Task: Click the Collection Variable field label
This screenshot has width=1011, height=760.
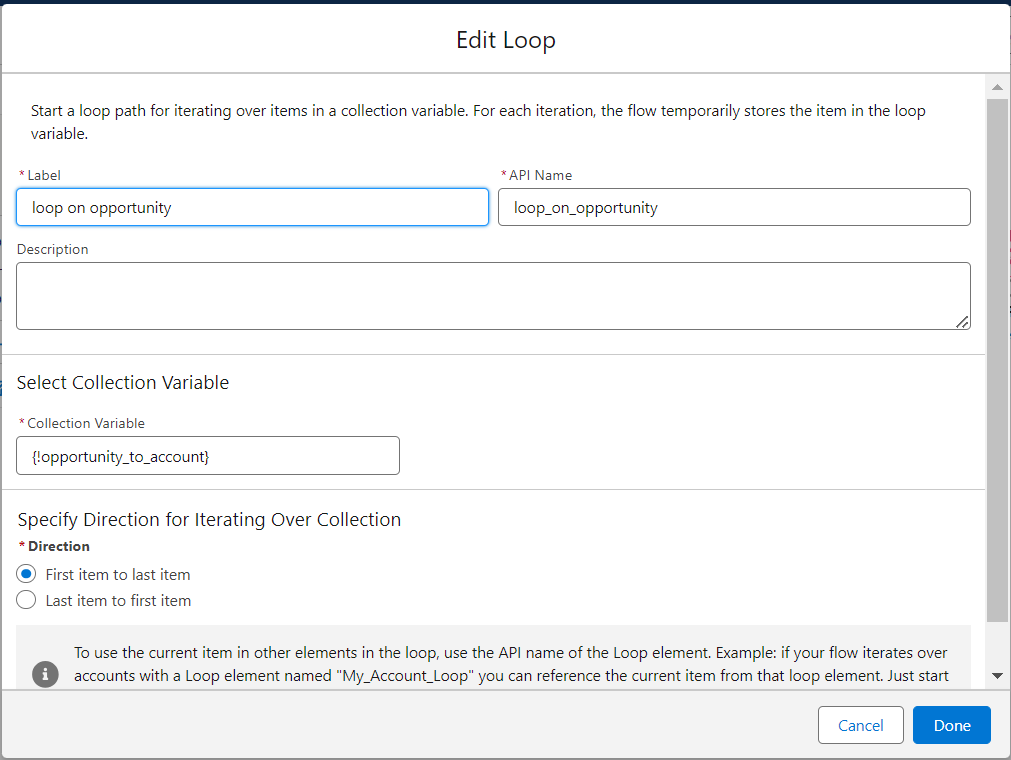Action: coord(85,423)
